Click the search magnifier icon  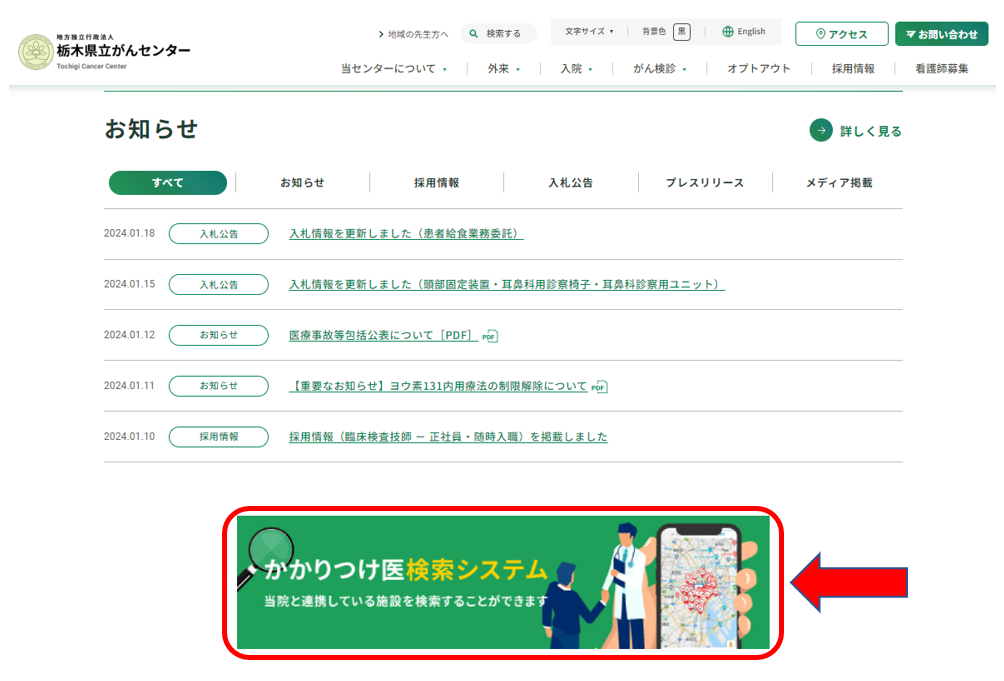point(473,33)
